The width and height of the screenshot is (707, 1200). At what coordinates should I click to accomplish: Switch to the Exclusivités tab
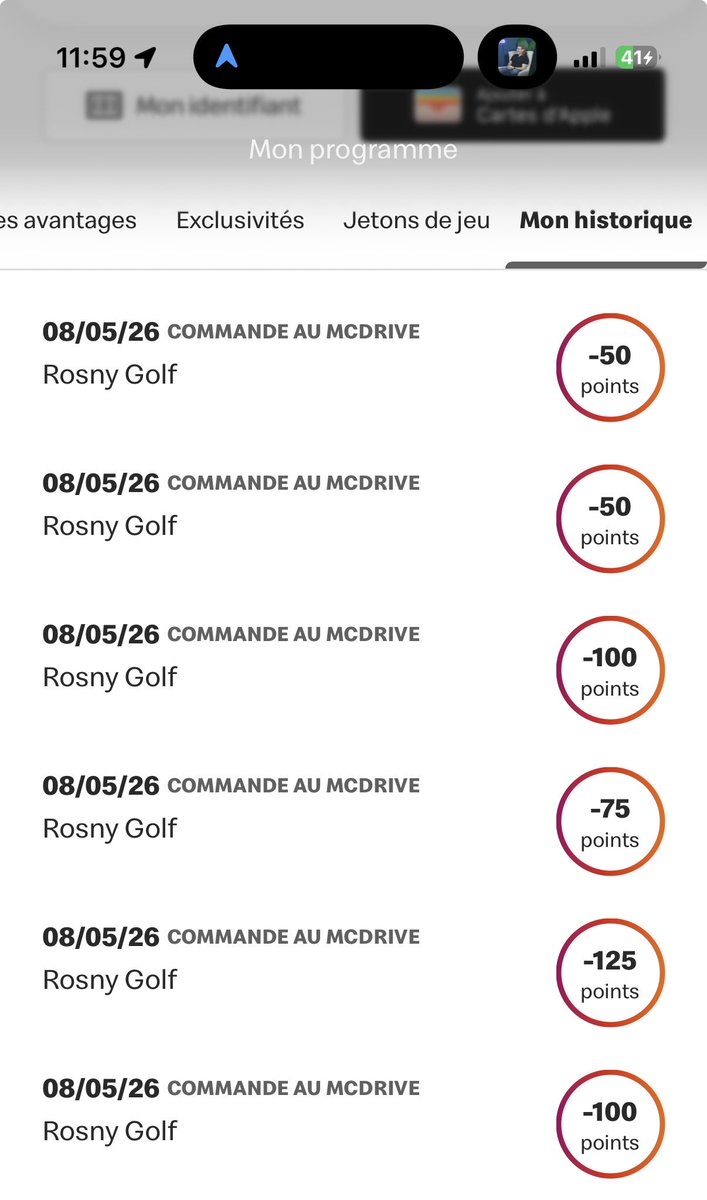[240, 220]
